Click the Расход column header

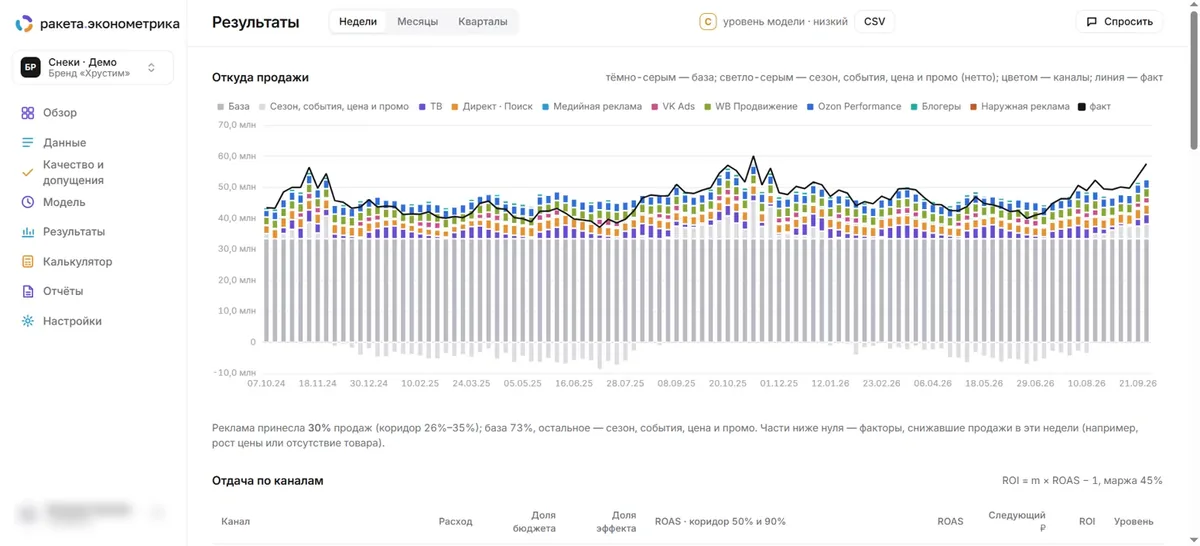click(x=455, y=521)
